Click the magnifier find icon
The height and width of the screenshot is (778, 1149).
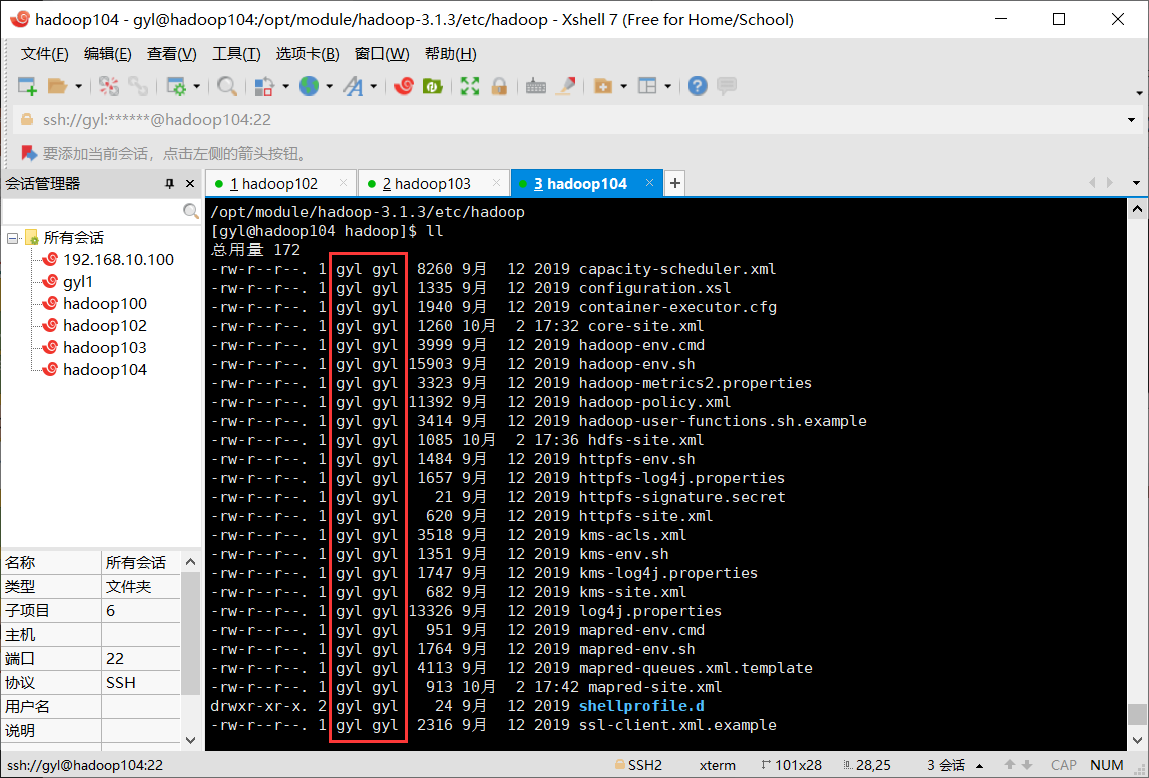pos(227,86)
